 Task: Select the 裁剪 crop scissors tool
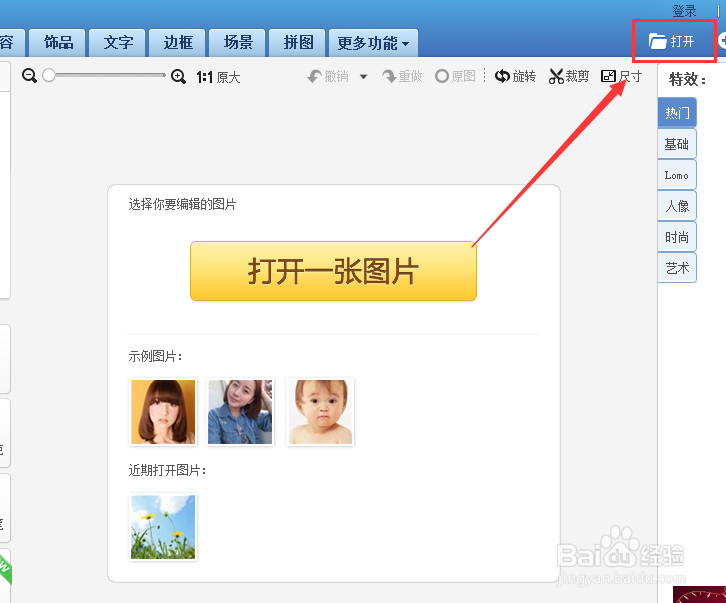click(569, 76)
